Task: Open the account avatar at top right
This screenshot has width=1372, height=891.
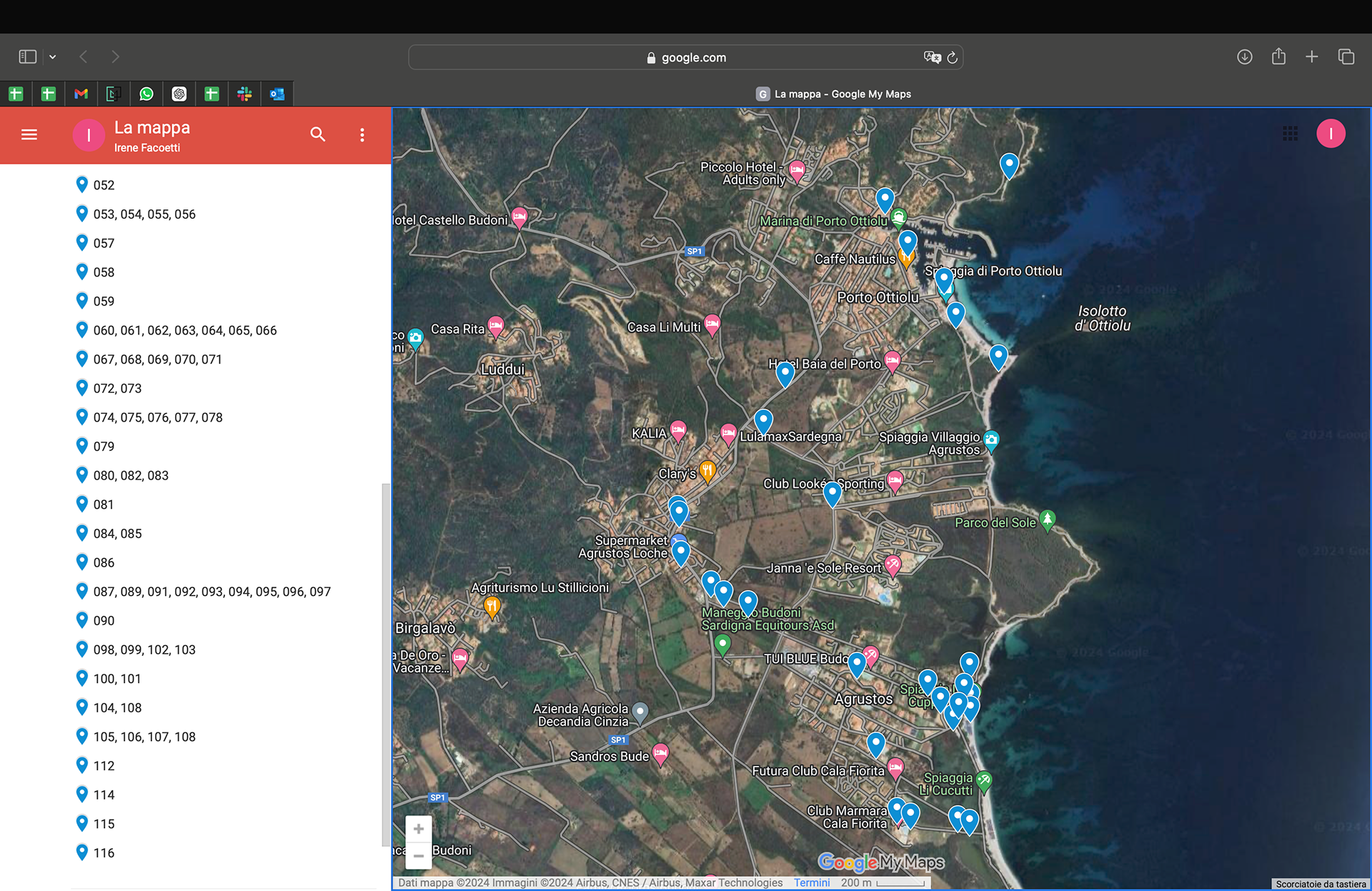Action: (x=1331, y=134)
